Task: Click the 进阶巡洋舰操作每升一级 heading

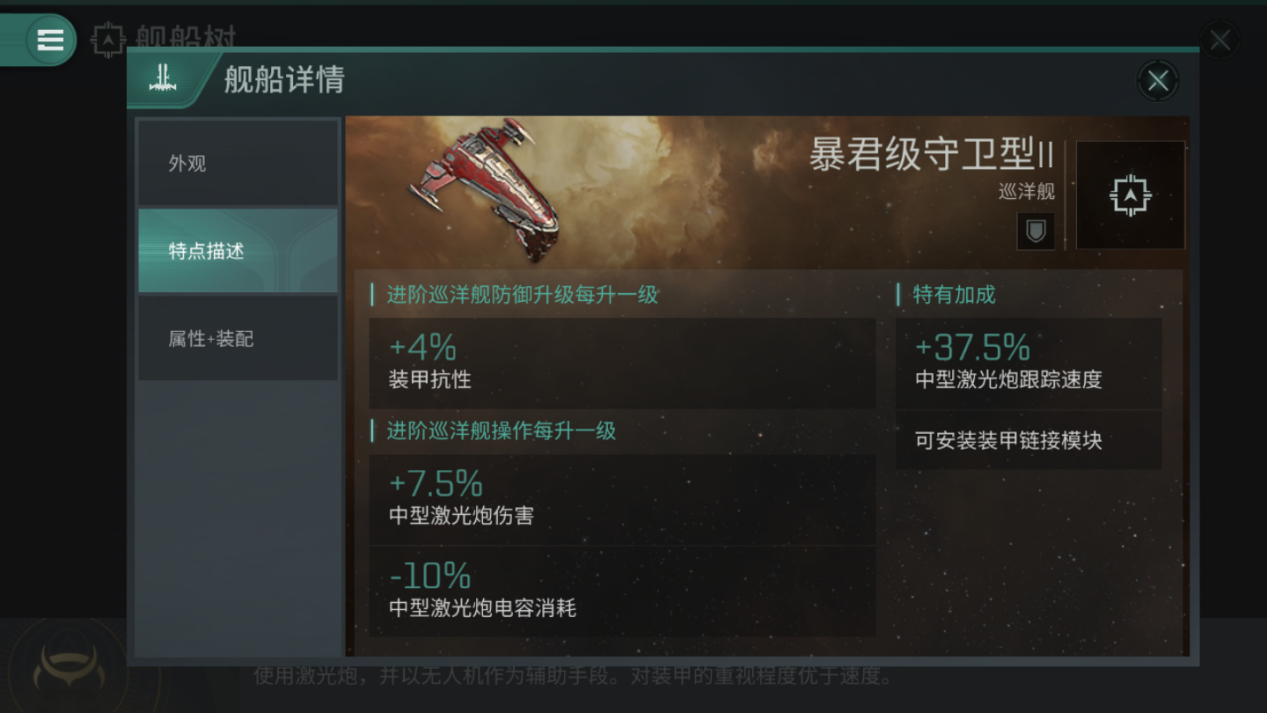Action: (501, 431)
